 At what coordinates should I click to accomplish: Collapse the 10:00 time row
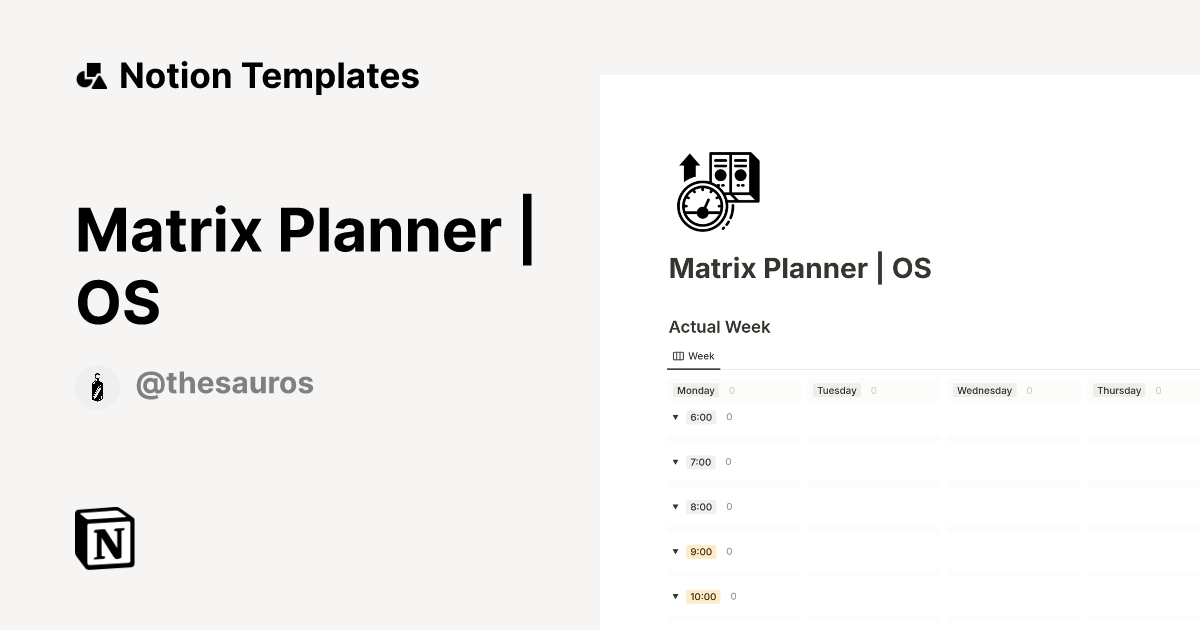tap(676, 596)
